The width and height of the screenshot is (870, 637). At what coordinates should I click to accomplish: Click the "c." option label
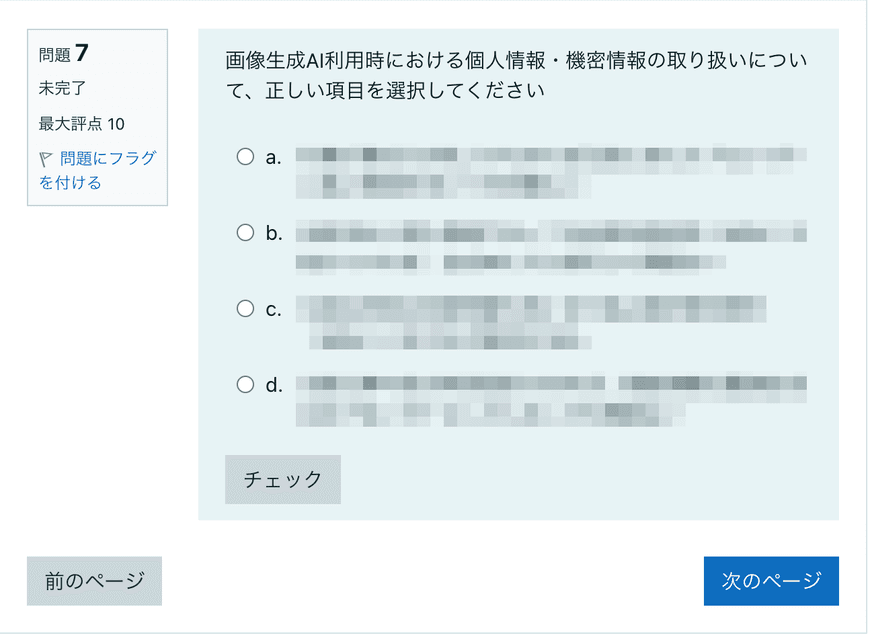pyautogui.click(x=274, y=309)
